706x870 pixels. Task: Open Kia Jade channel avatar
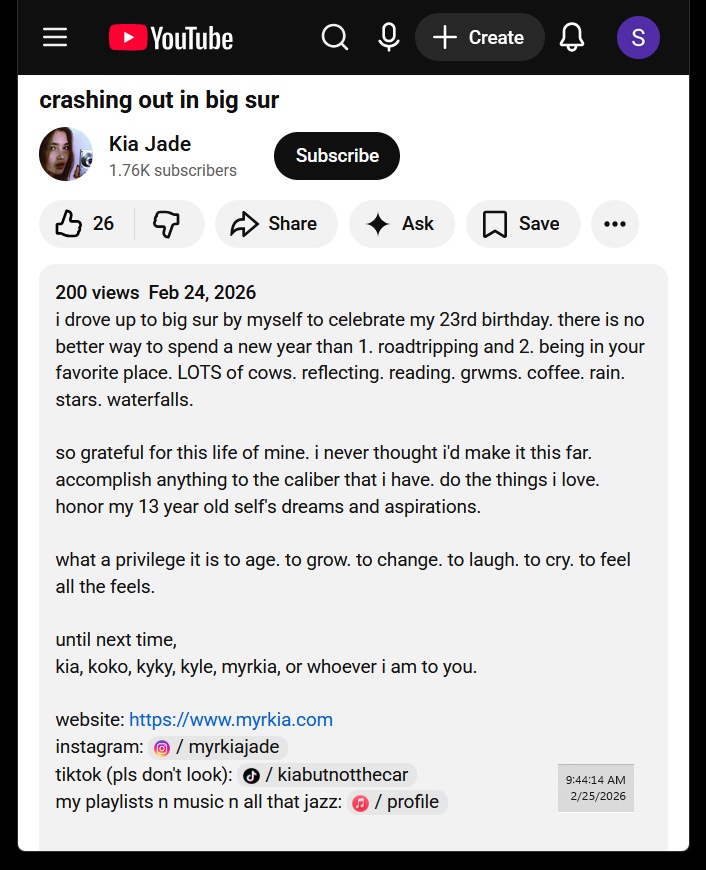click(x=66, y=154)
